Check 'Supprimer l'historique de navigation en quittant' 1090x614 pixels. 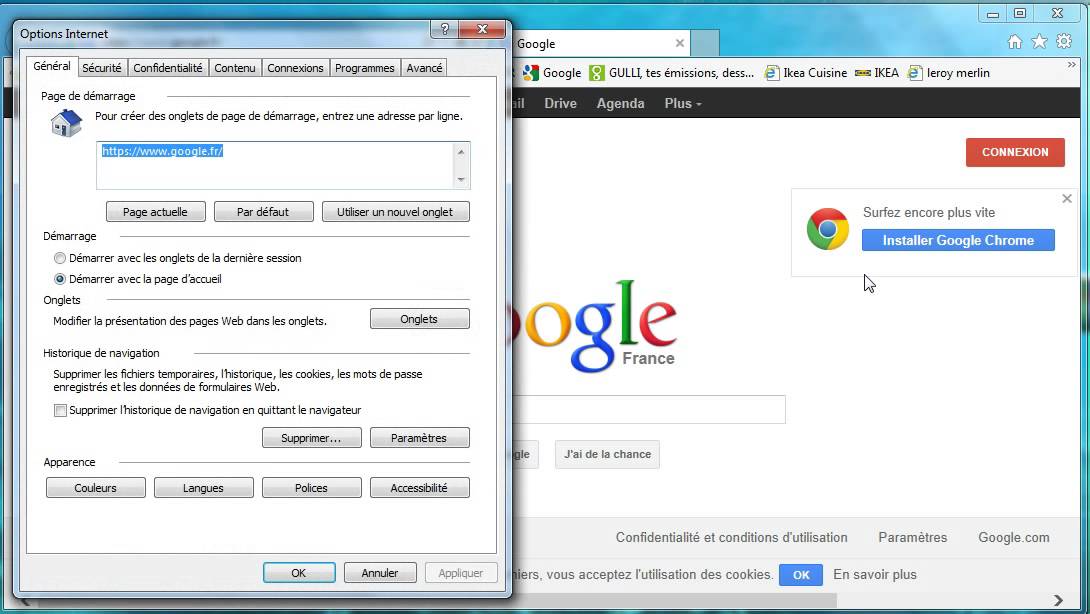click(x=60, y=410)
